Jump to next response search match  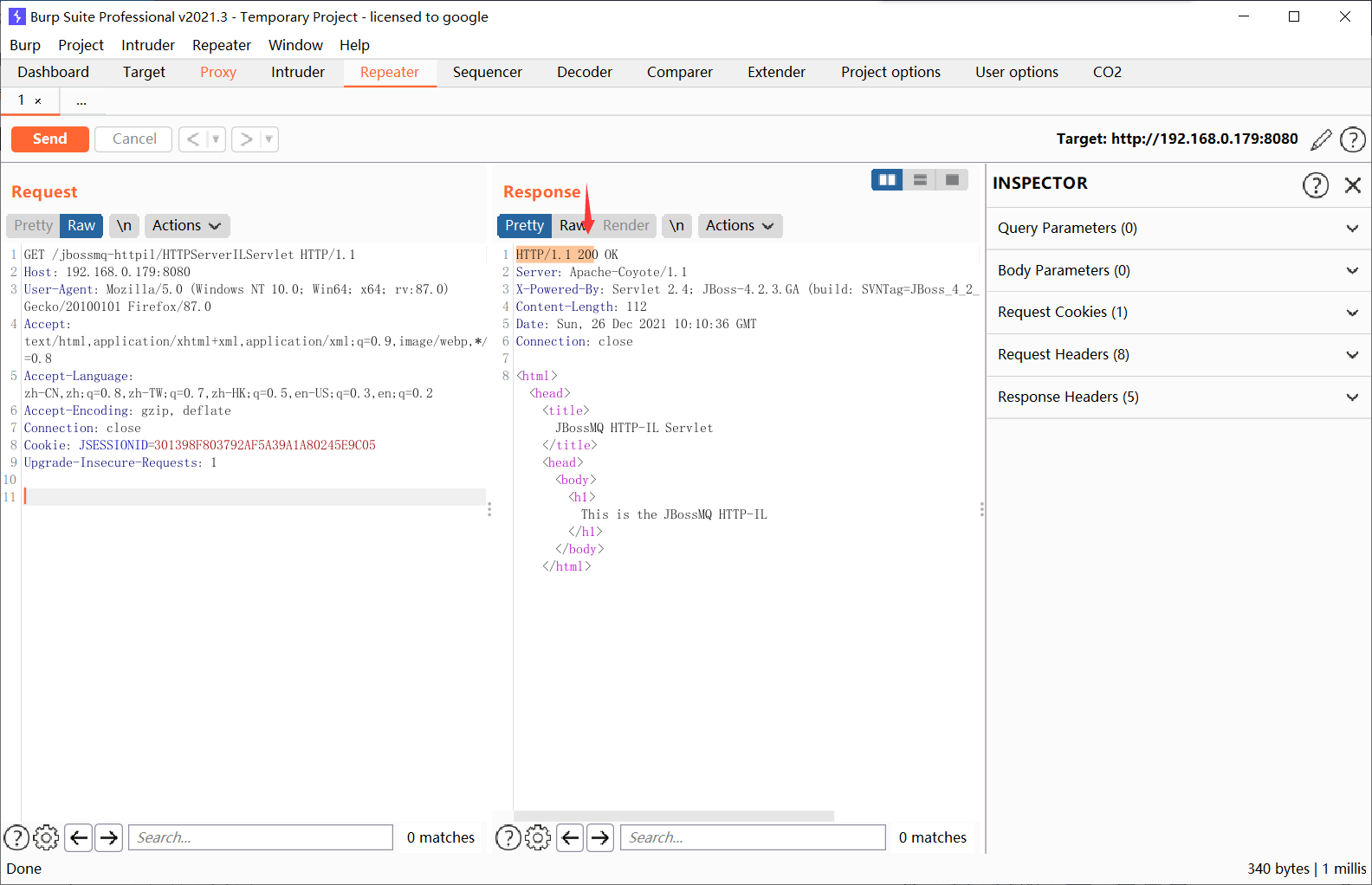pyautogui.click(x=600, y=837)
